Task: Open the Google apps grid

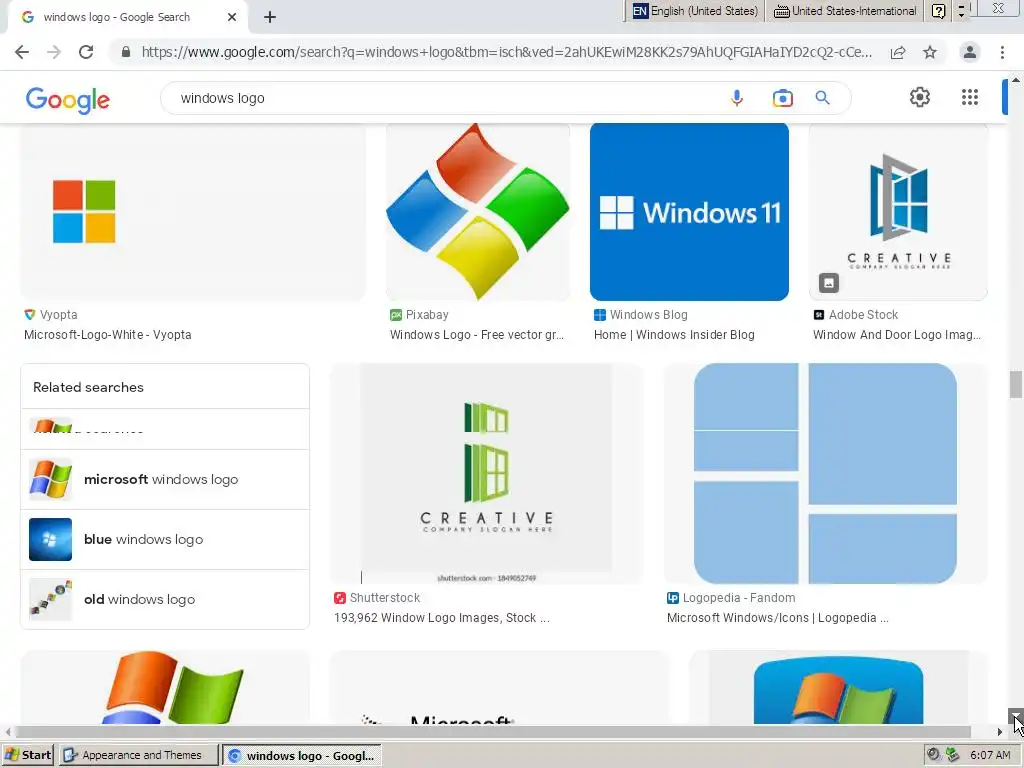Action: point(970,97)
